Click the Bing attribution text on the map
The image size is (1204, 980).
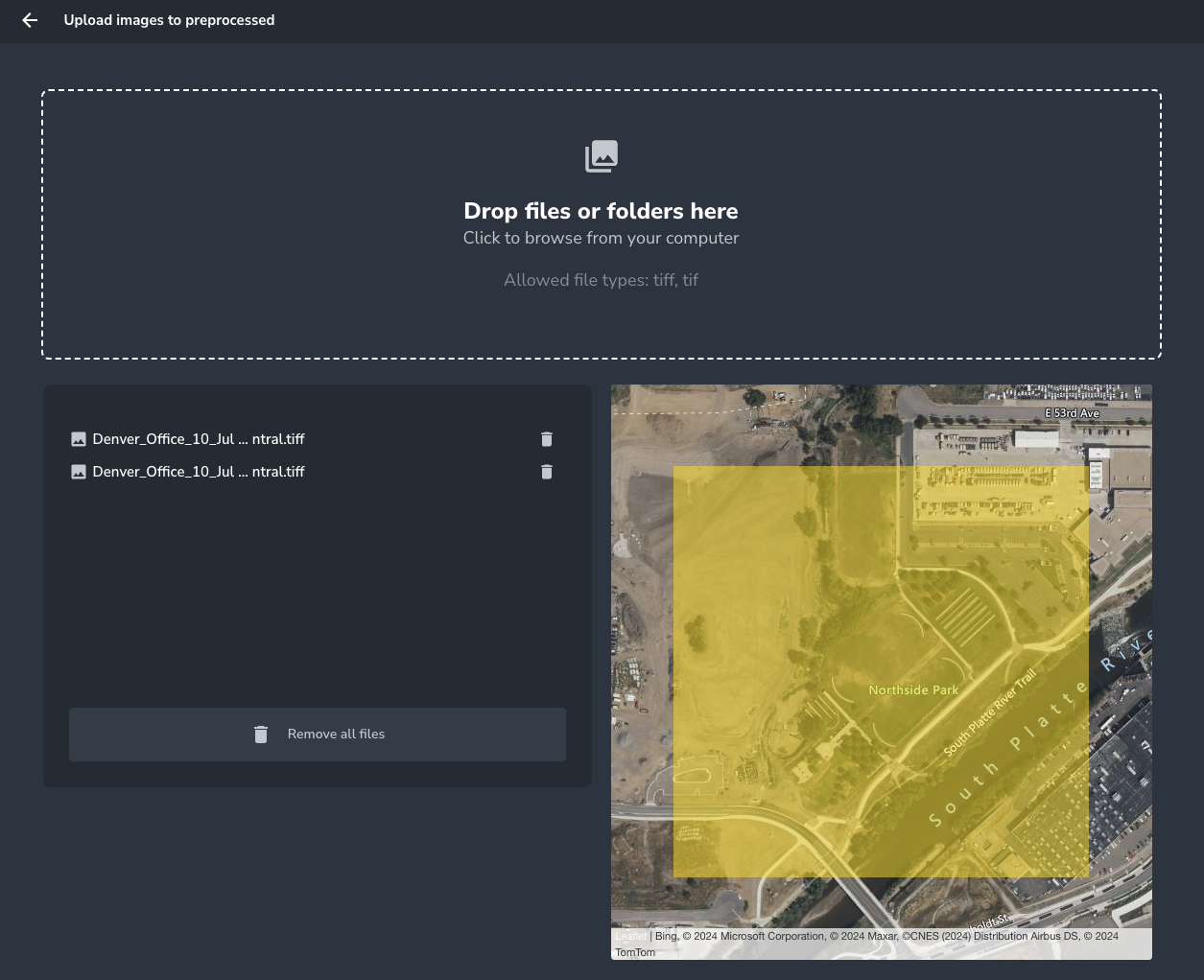click(667, 937)
